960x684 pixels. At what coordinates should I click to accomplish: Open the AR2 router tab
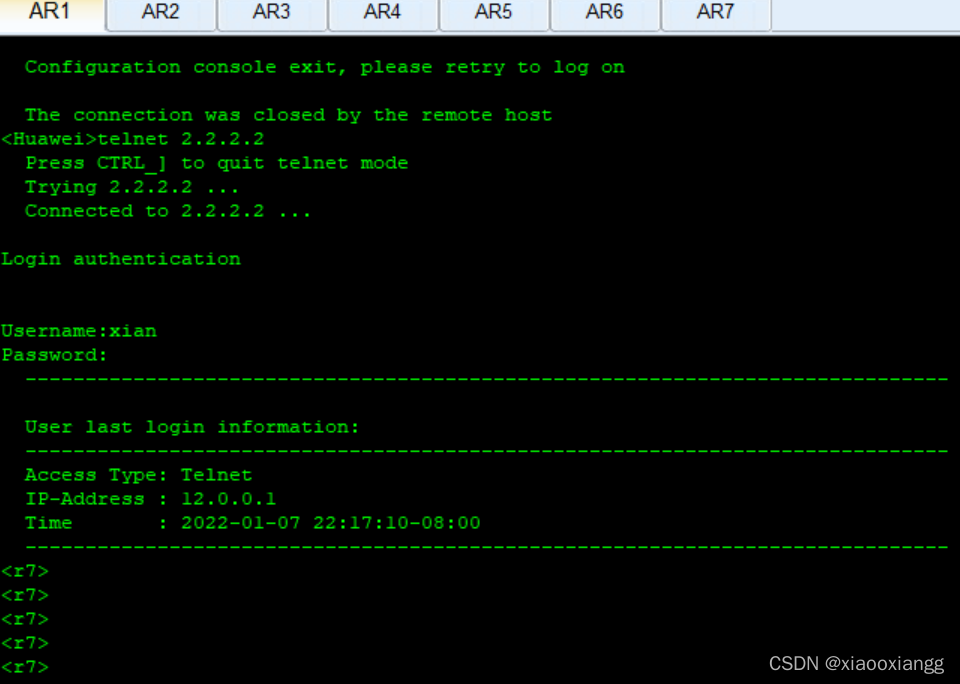(x=160, y=13)
